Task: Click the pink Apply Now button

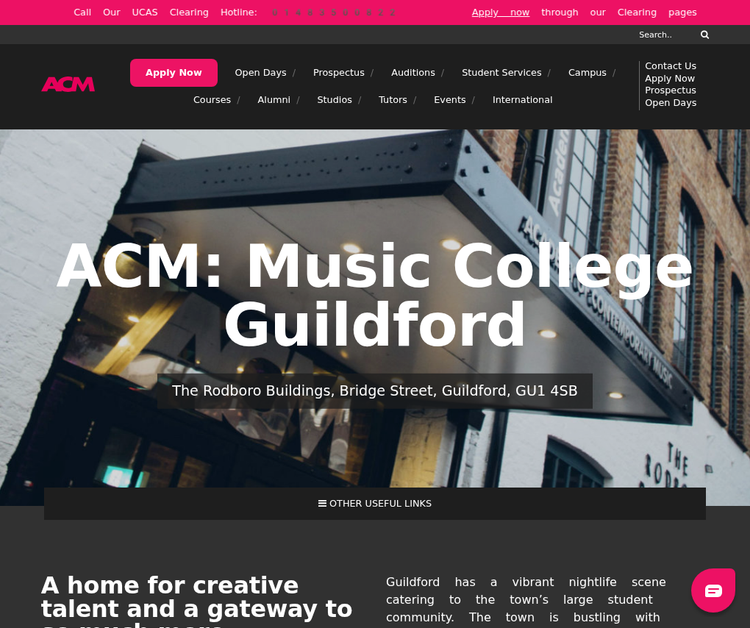Action: click(174, 73)
